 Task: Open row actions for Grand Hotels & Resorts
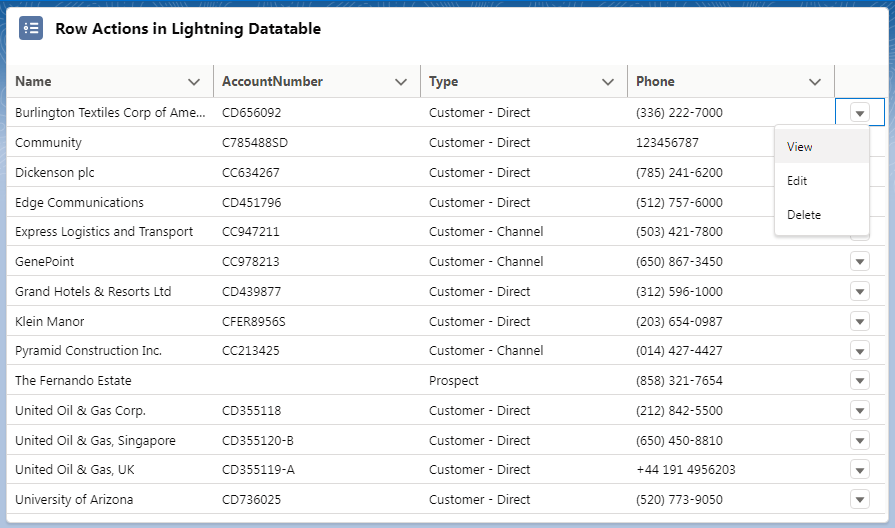point(860,291)
